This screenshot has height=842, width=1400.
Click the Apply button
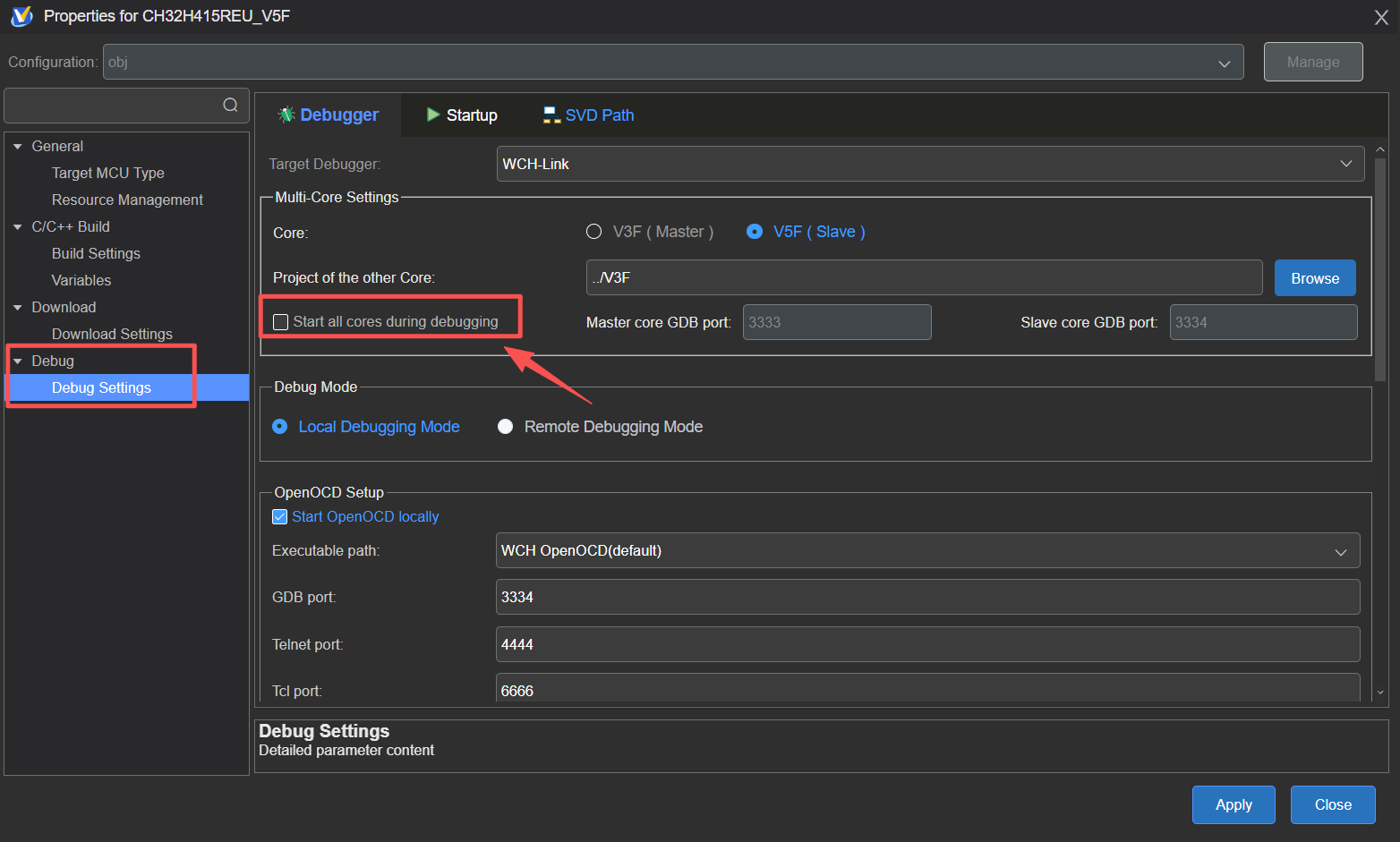point(1234,804)
